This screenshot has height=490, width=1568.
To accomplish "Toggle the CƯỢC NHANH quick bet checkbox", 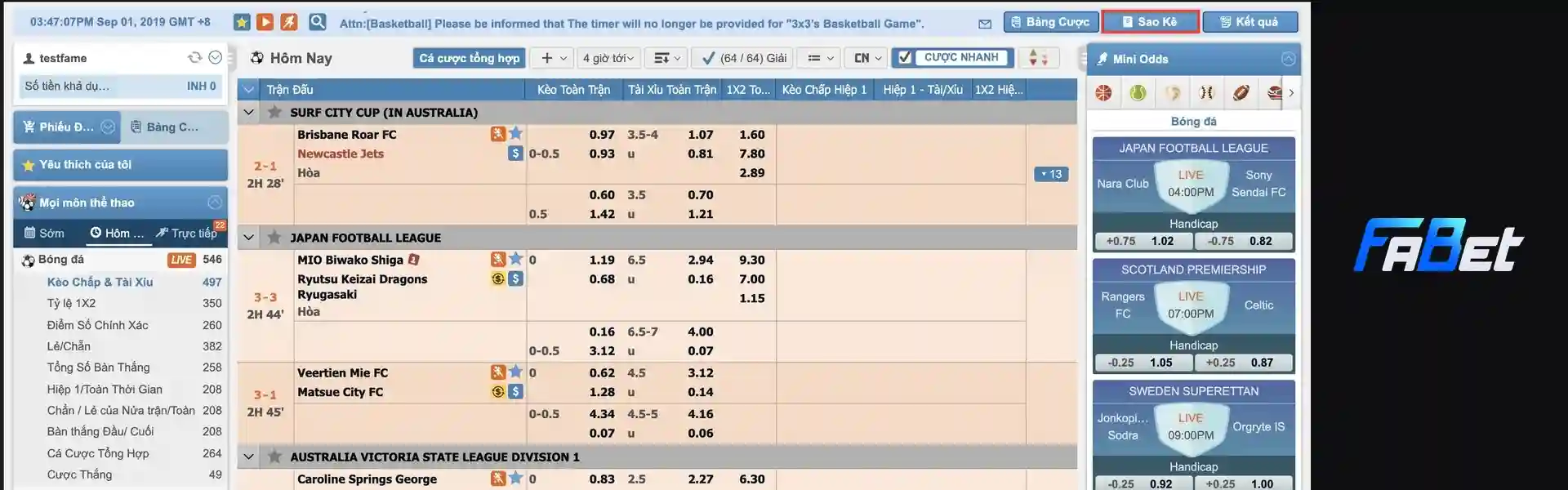I will 905,58.
